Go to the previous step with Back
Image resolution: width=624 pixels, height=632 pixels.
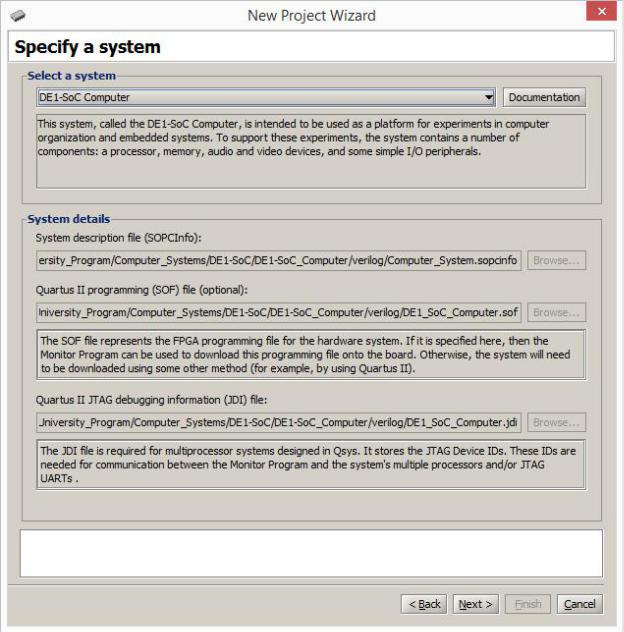point(424,604)
